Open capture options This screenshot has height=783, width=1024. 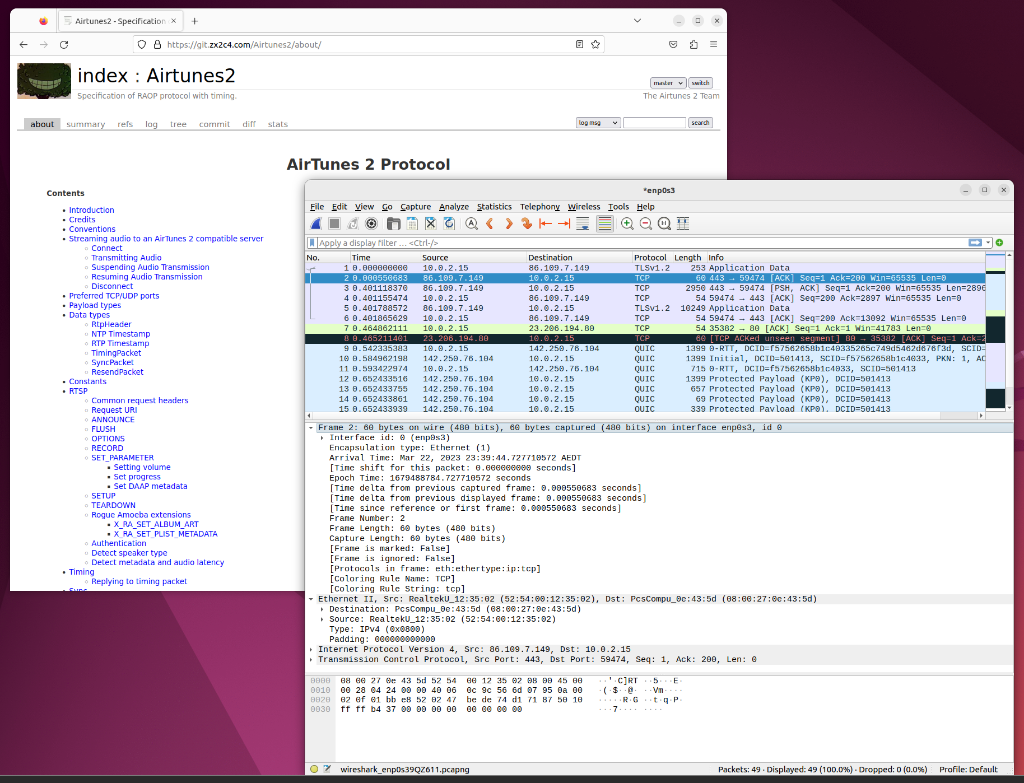click(x=370, y=223)
